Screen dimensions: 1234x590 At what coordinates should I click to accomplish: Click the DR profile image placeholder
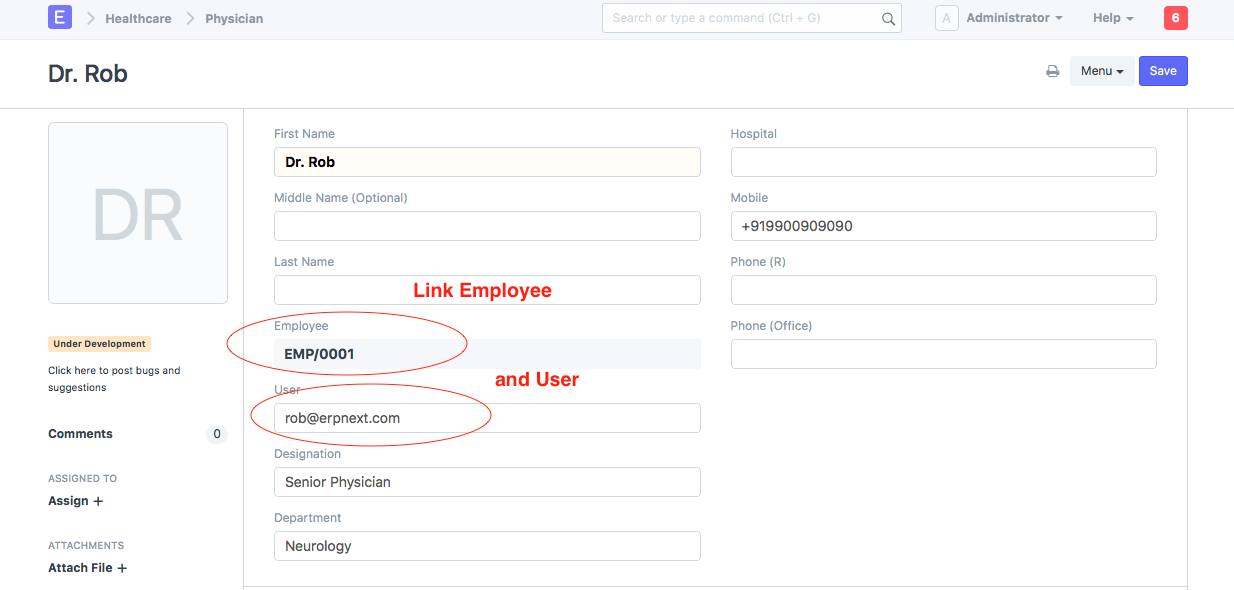(138, 213)
